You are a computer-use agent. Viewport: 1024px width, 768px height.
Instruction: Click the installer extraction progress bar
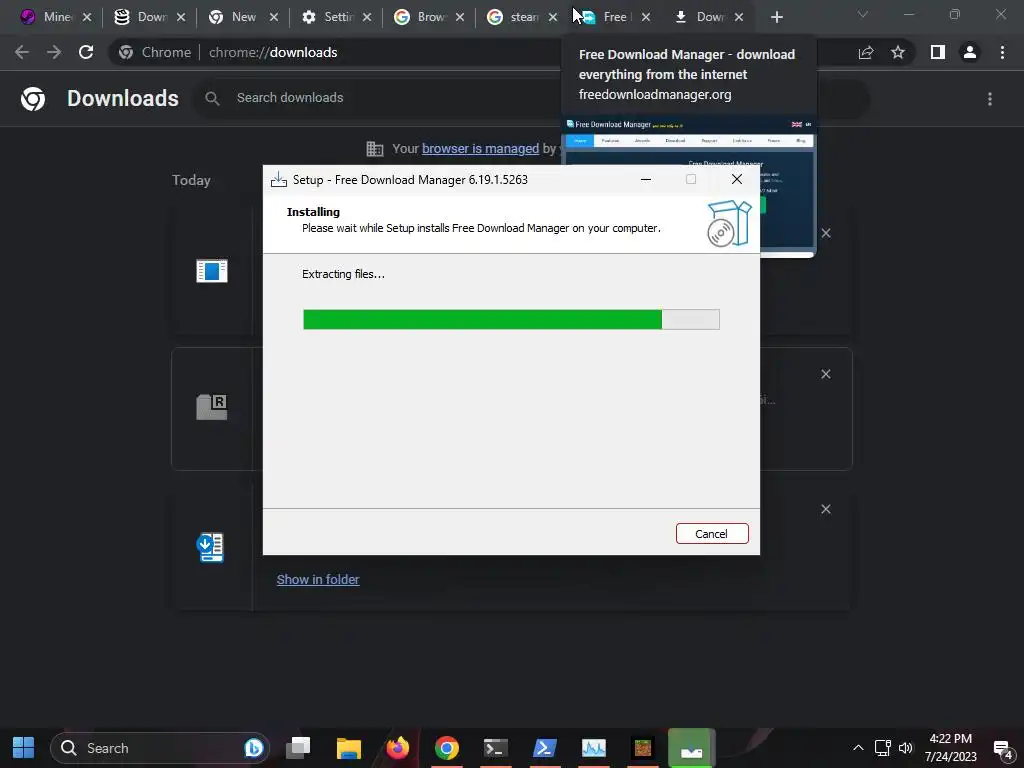pos(511,319)
